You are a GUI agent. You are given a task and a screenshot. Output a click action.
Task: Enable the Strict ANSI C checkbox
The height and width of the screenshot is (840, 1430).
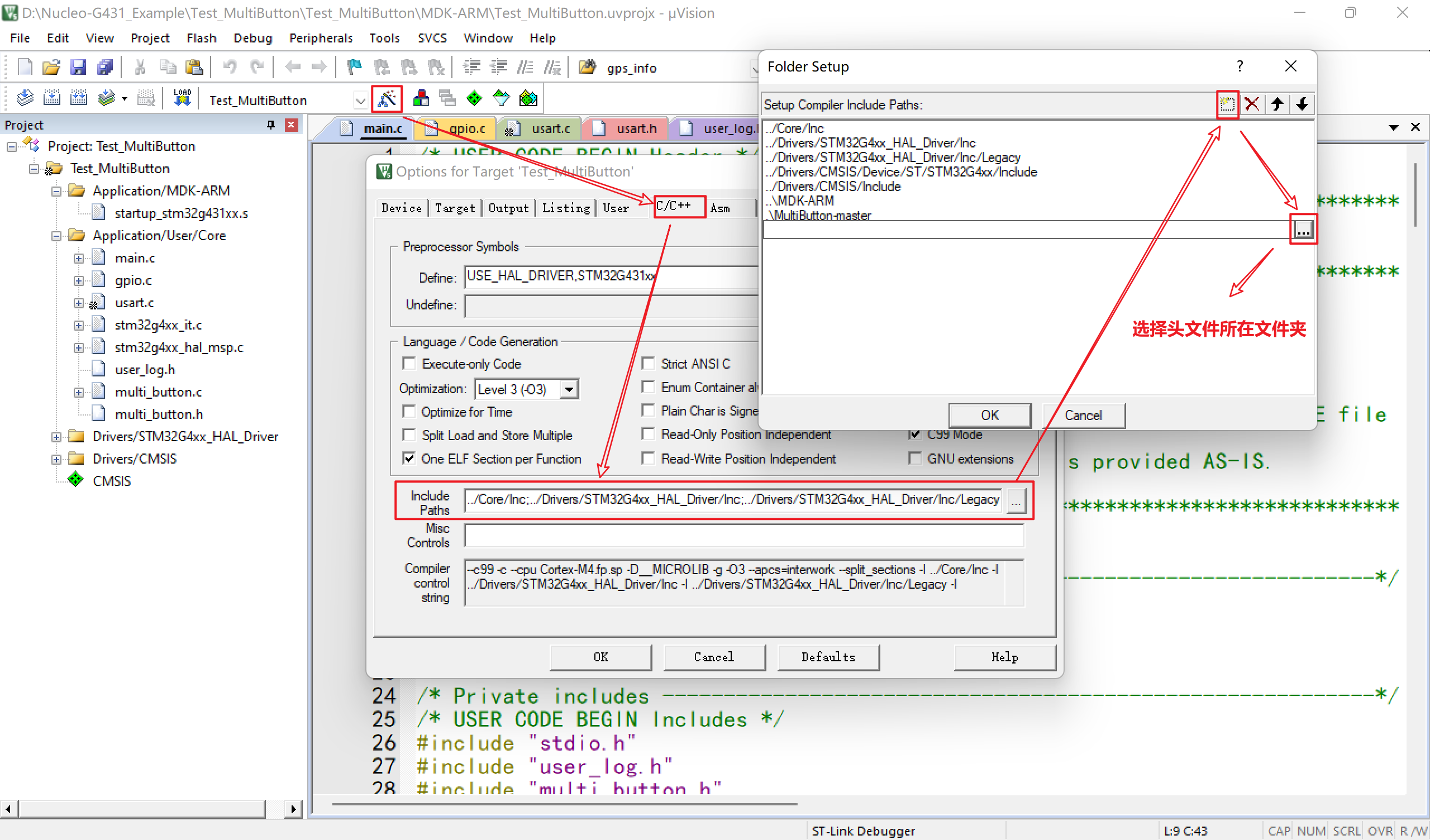pos(648,363)
